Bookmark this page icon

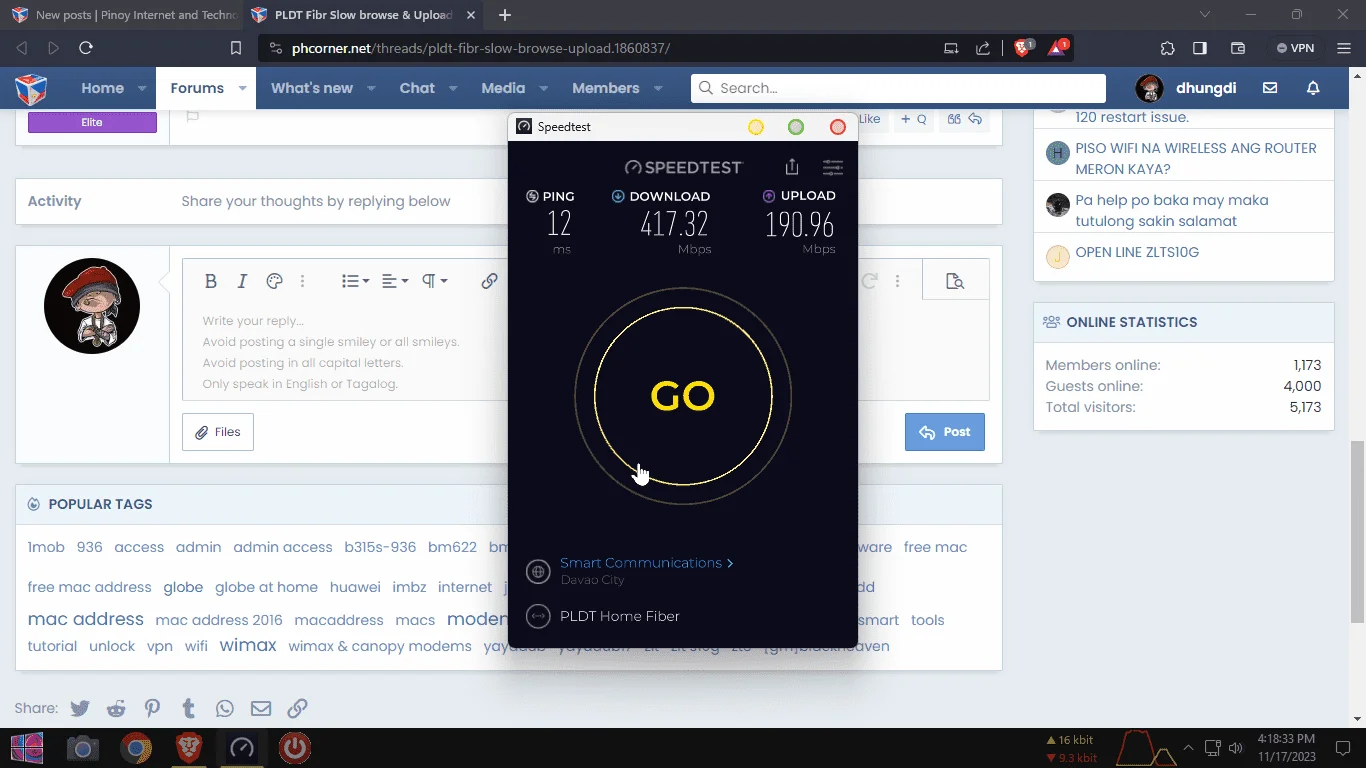point(236,48)
